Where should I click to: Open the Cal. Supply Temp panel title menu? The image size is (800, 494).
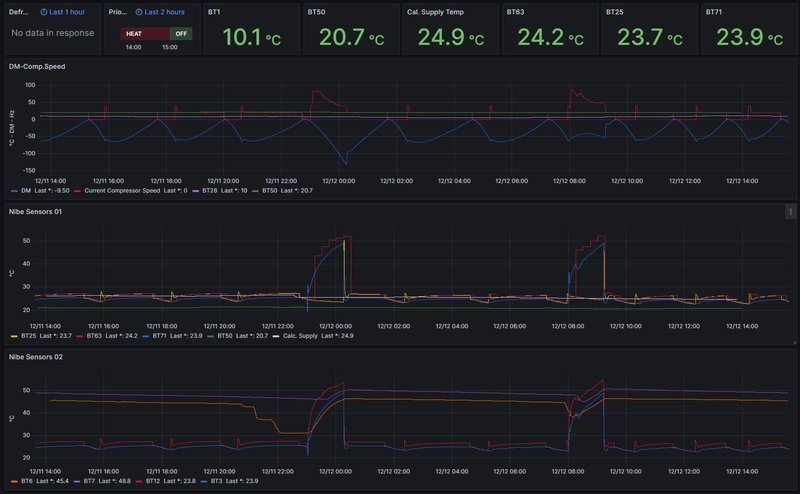435,12
